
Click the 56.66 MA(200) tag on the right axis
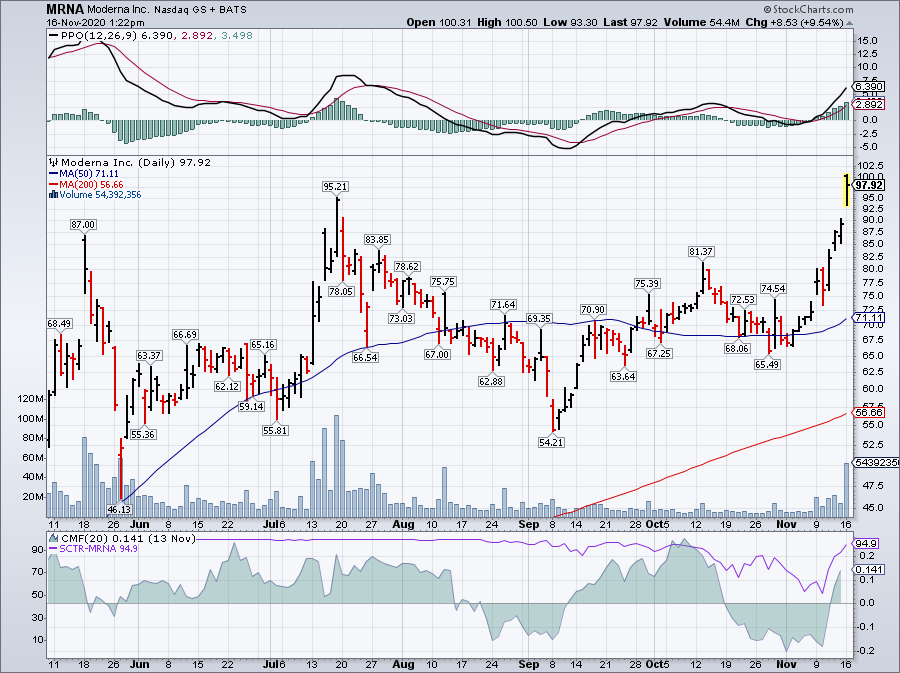click(869, 413)
